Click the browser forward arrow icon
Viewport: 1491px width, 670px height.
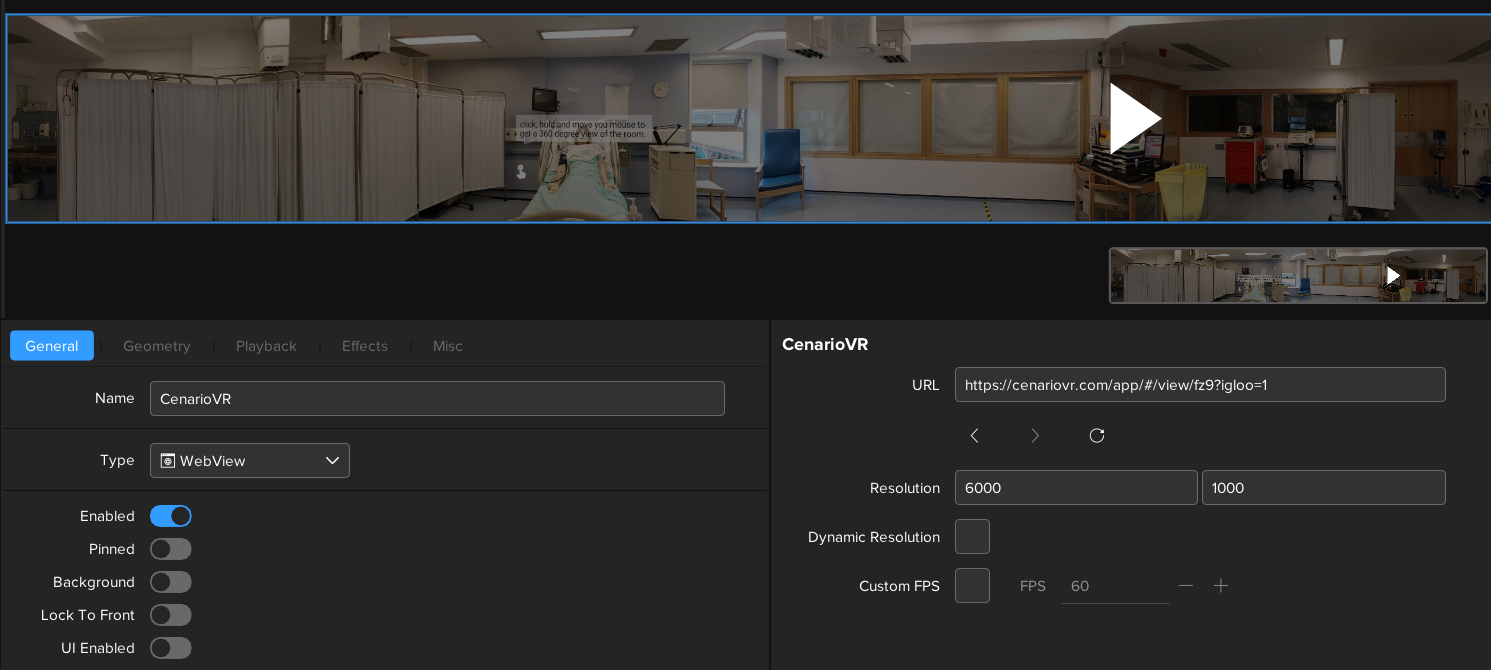tap(1035, 436)
